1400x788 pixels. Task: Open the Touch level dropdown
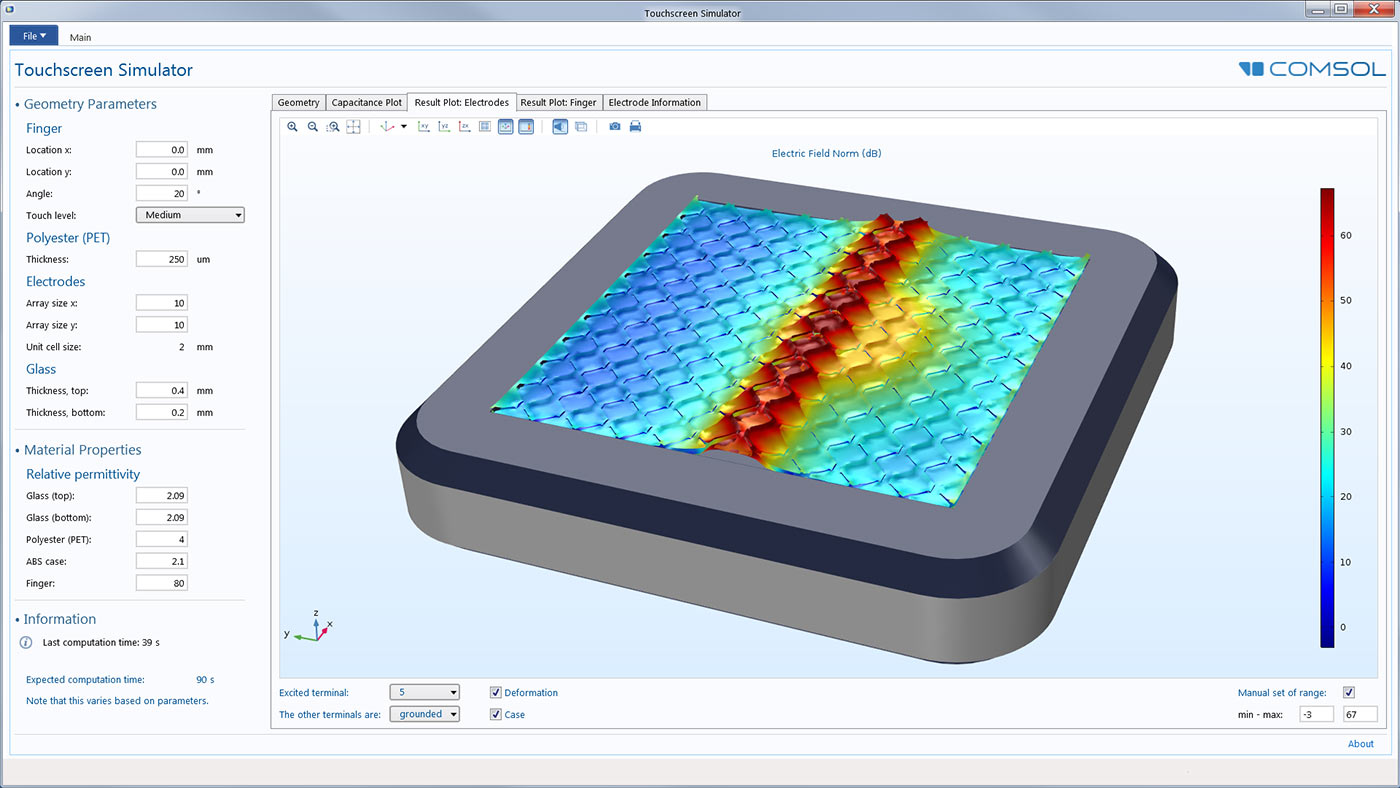point(190,215)
